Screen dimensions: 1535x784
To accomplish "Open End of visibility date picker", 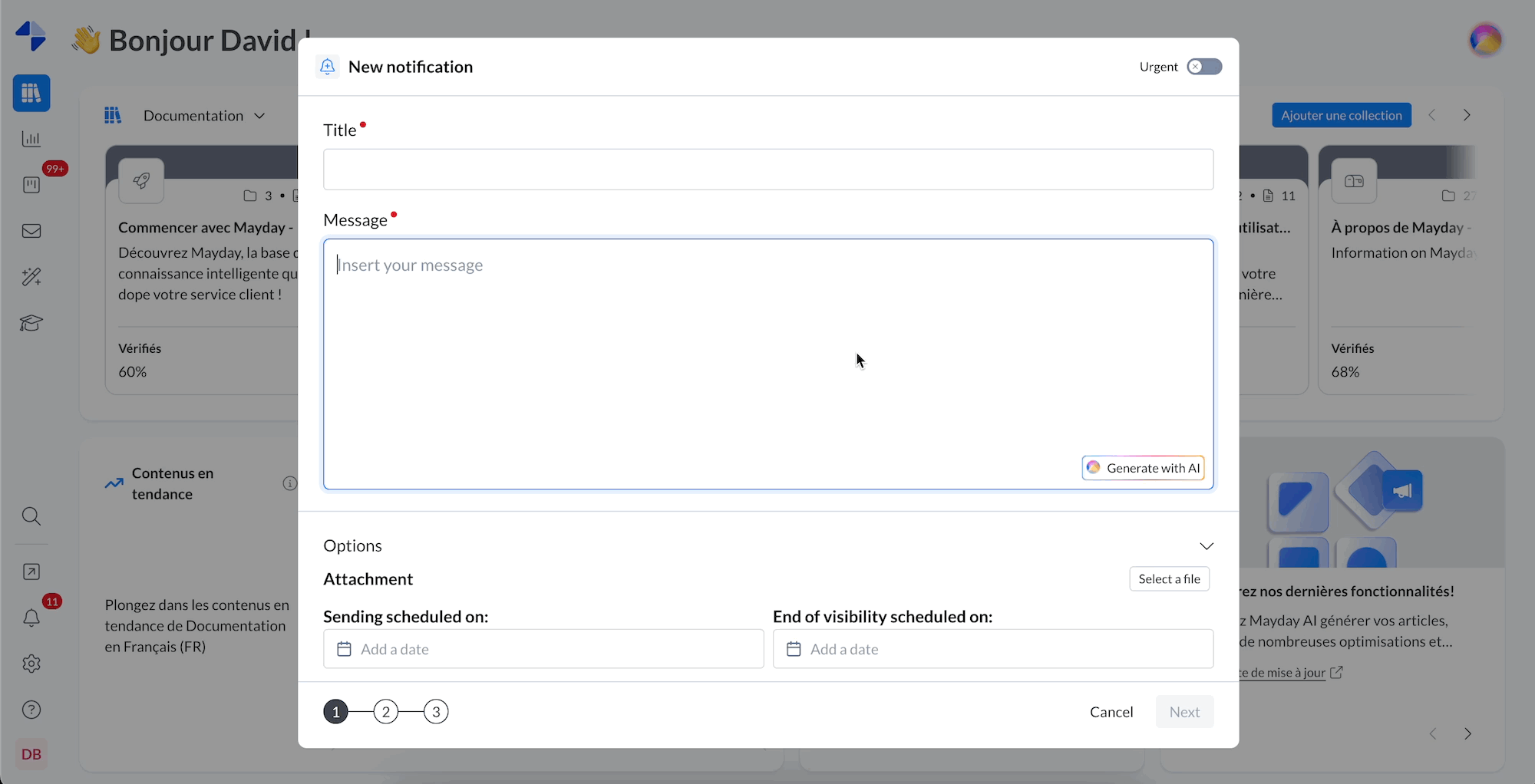I will [x=992, y=649].
